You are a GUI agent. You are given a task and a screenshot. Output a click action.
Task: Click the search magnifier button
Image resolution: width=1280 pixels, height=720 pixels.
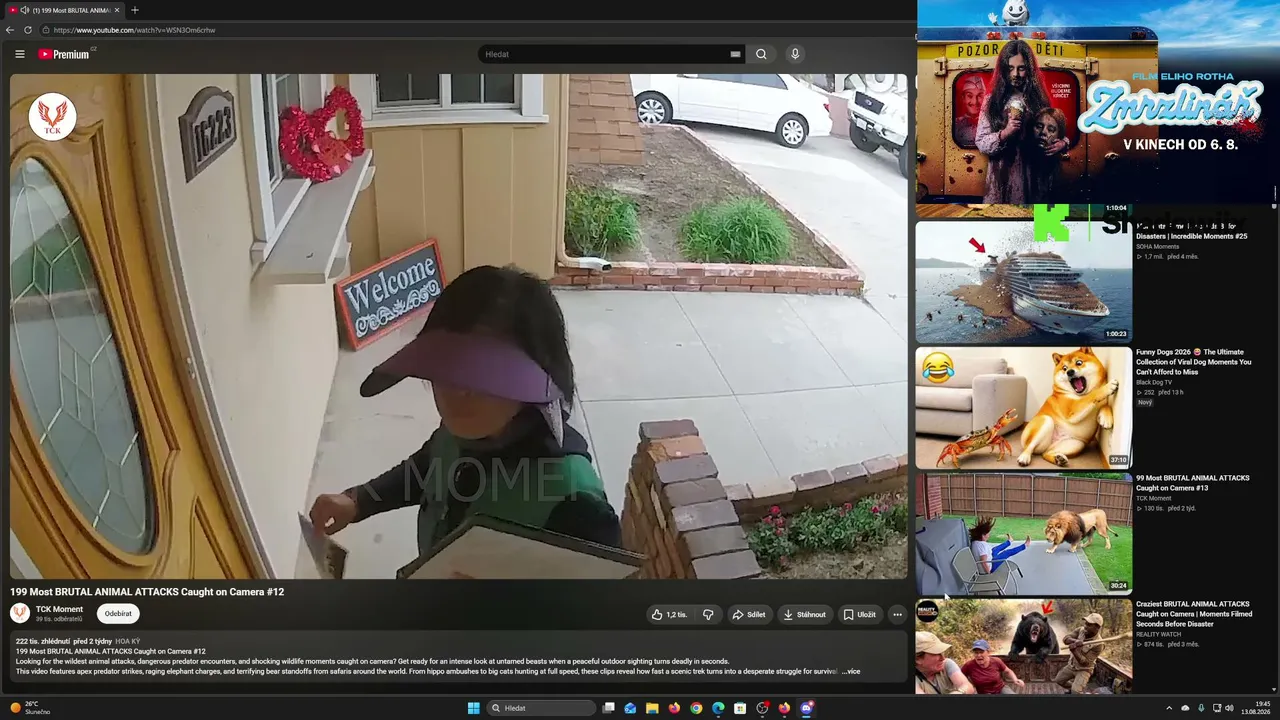pyautogui.click(x=761, y=54)
